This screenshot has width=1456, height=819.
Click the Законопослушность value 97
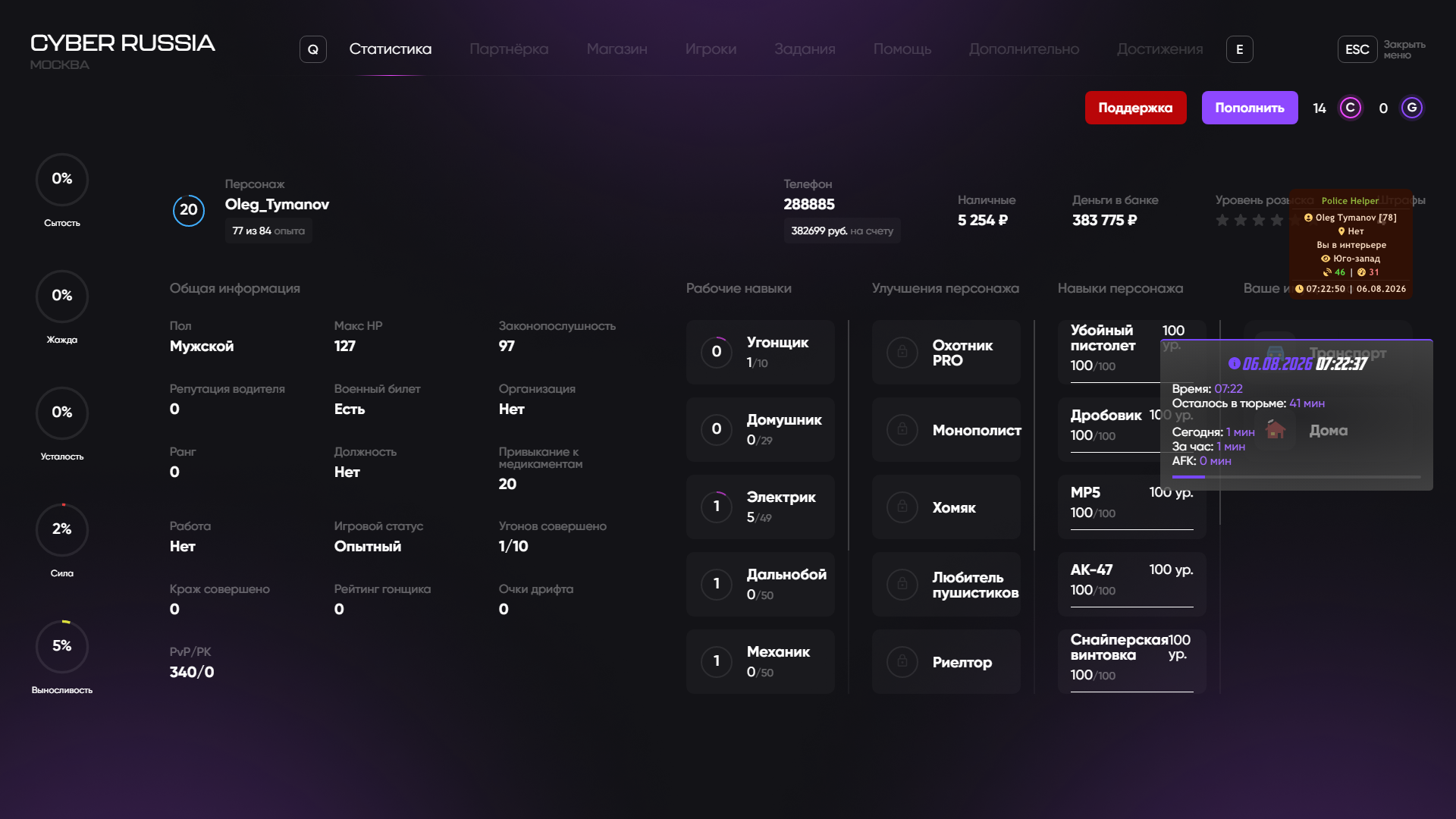pos(507,346)
